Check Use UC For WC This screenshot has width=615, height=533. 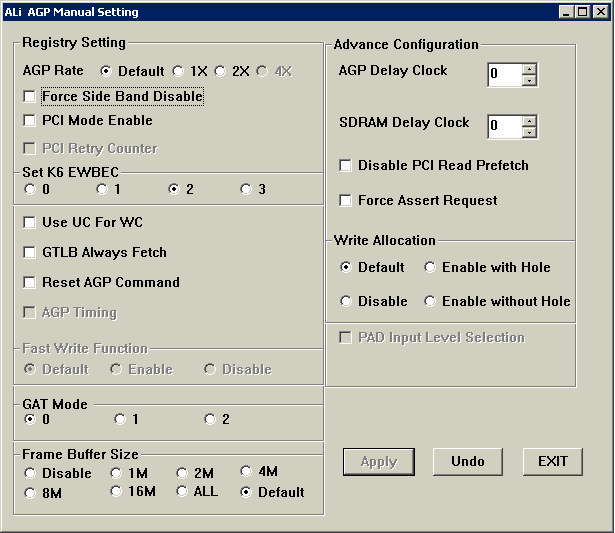(29, 222)
